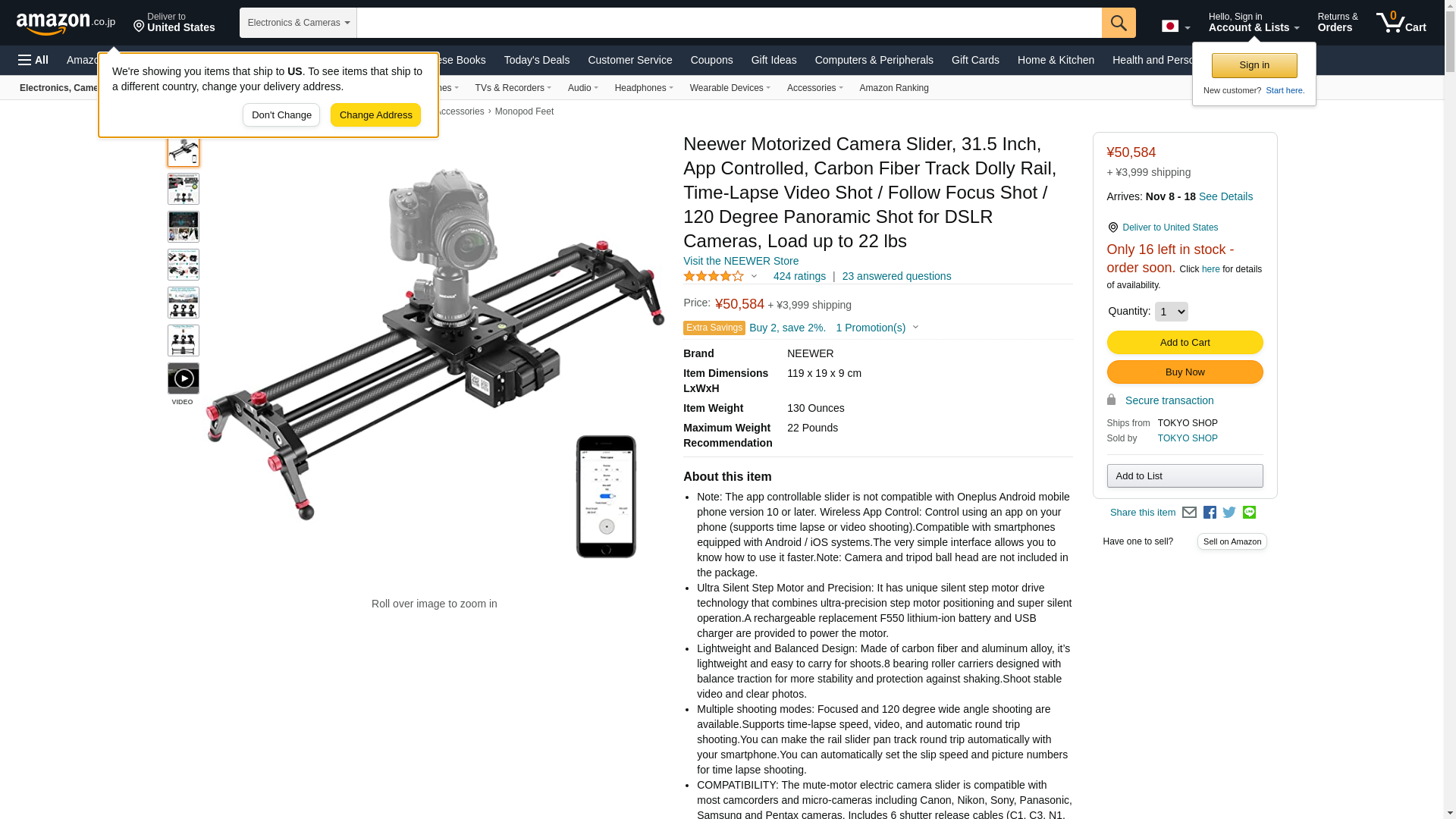Open the All hamburger menu
Image resolution: width=1456 pixels, height=819 pixels.
(x=33, y=60)
